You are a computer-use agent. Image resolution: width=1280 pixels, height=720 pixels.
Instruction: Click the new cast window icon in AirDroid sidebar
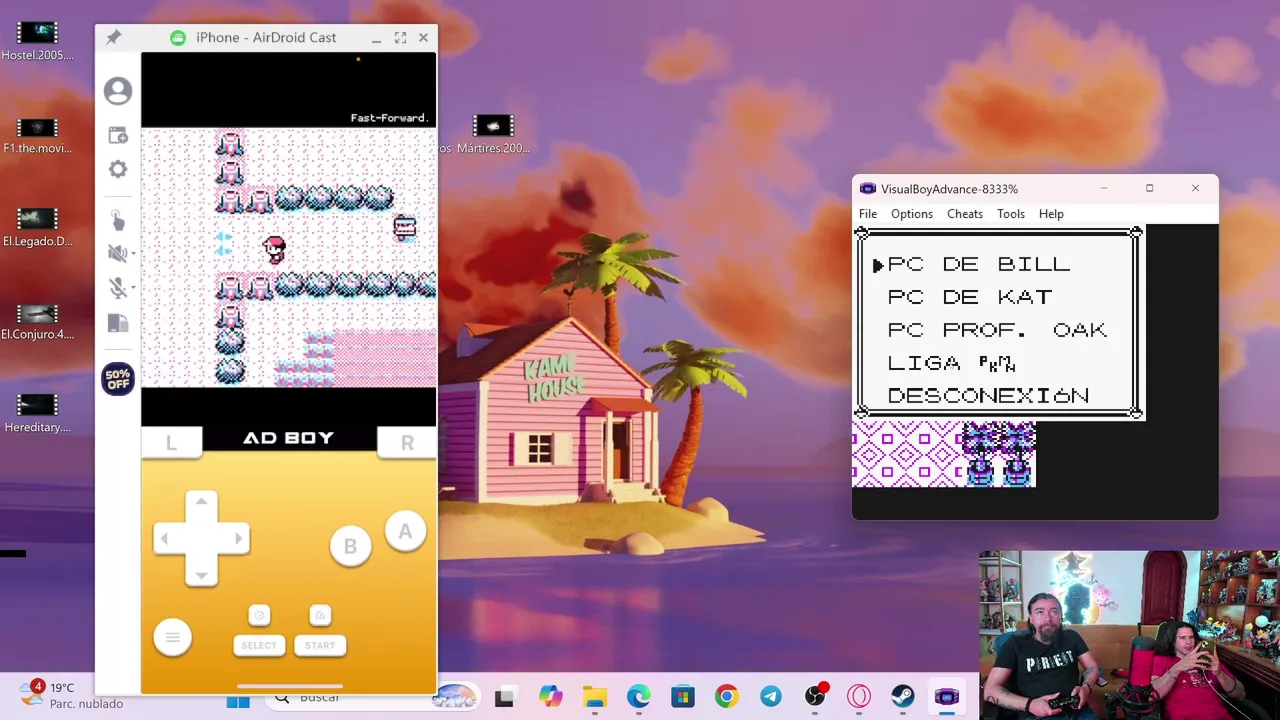click(118, 135)
